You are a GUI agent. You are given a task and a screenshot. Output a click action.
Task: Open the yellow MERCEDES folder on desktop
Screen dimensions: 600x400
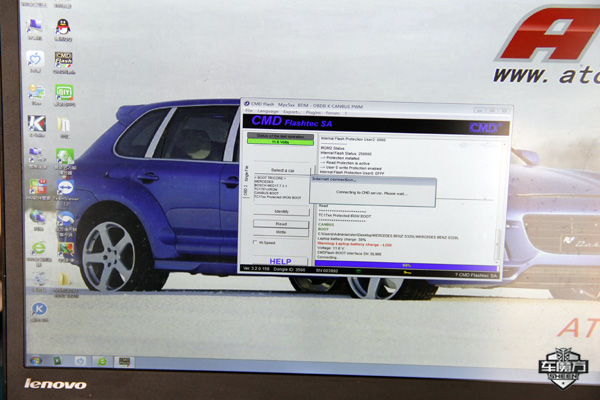point(65,284)
